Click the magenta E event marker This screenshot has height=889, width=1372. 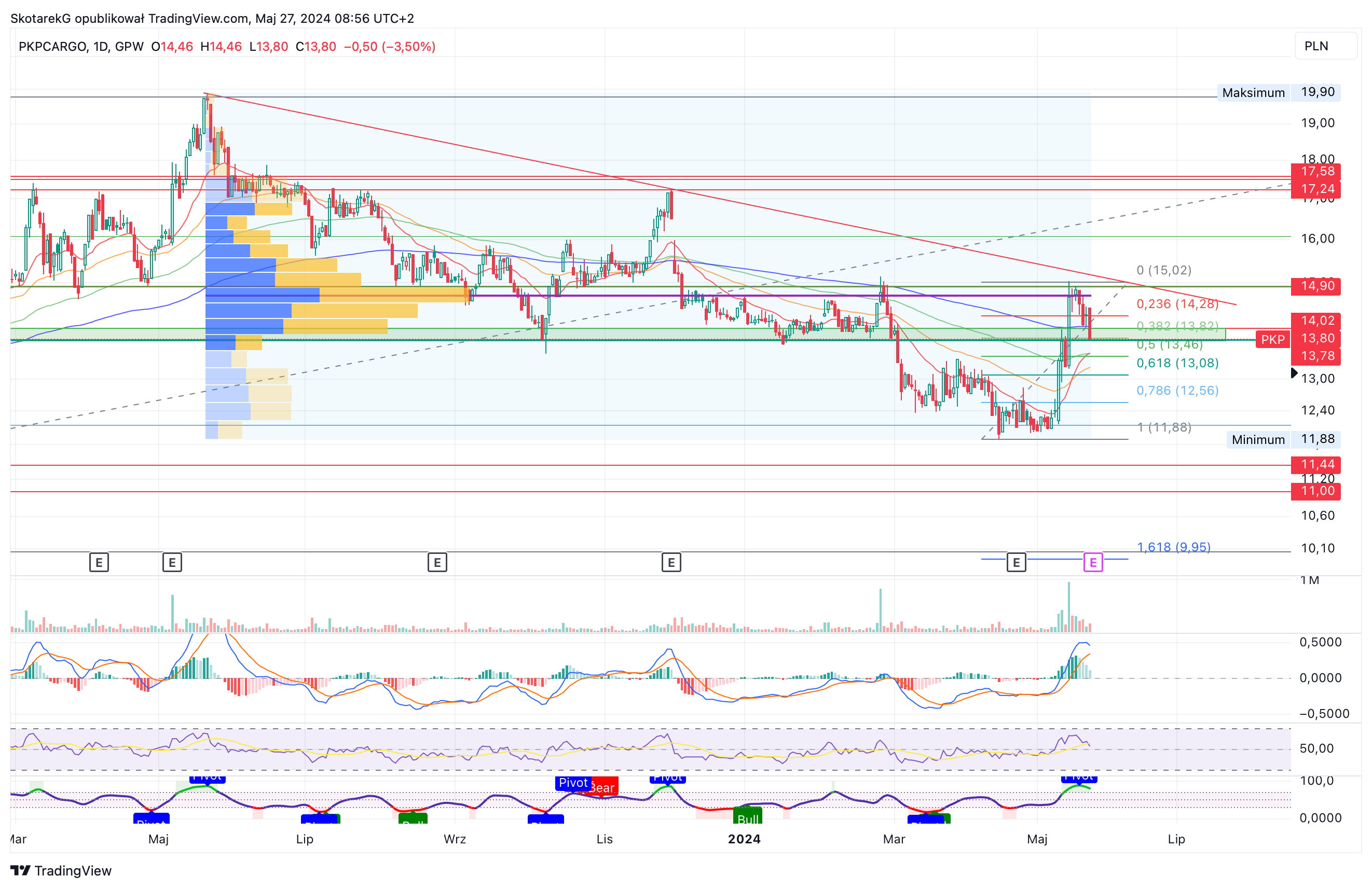tap(1093, 562)
